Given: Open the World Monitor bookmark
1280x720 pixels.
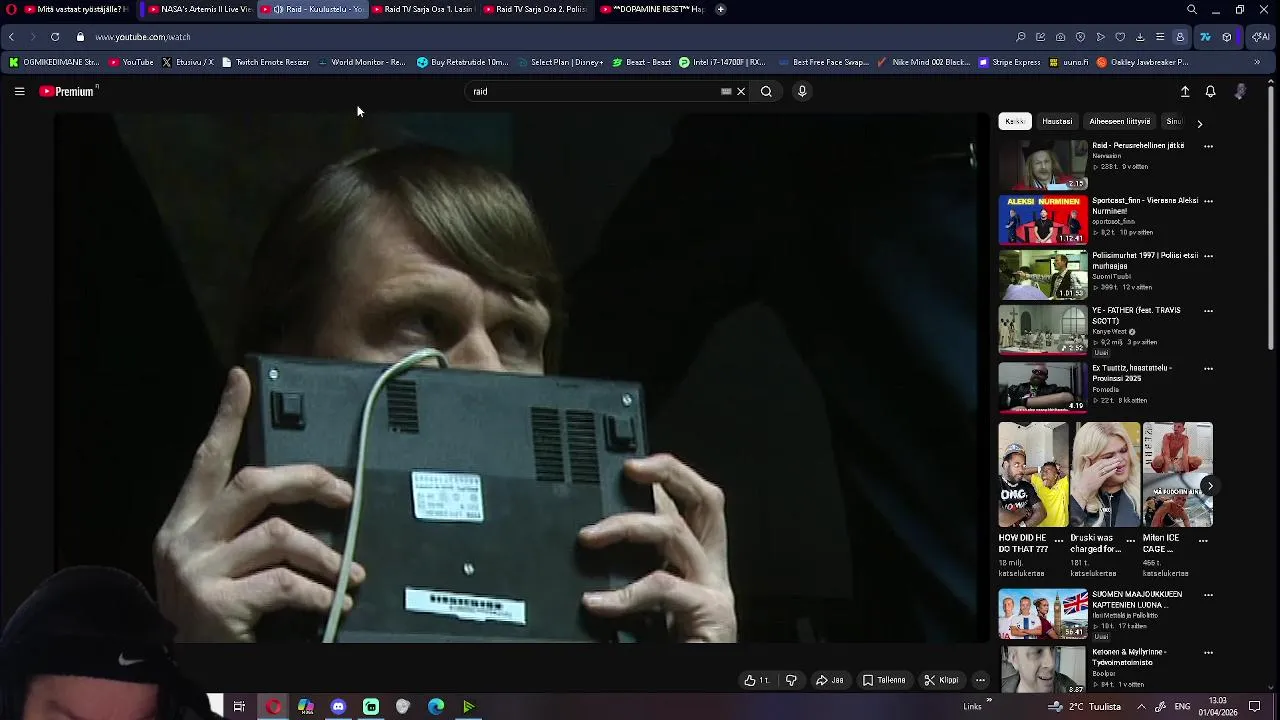Looking at the screenshot, I should coord(361,62).
